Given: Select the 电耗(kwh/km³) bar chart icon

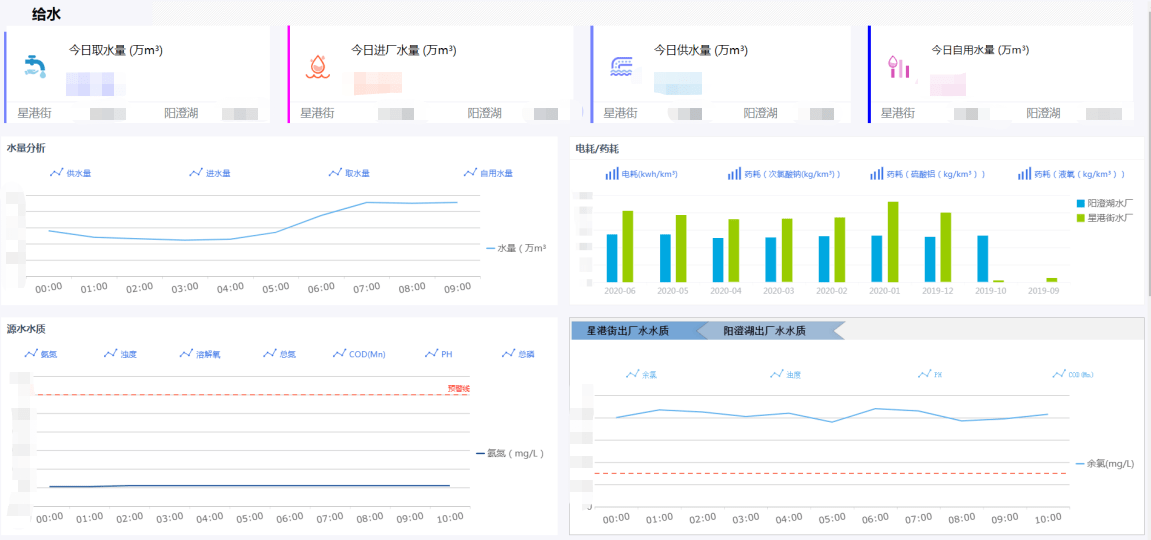Looking at the screenshot, I should [x=612, y=174].
